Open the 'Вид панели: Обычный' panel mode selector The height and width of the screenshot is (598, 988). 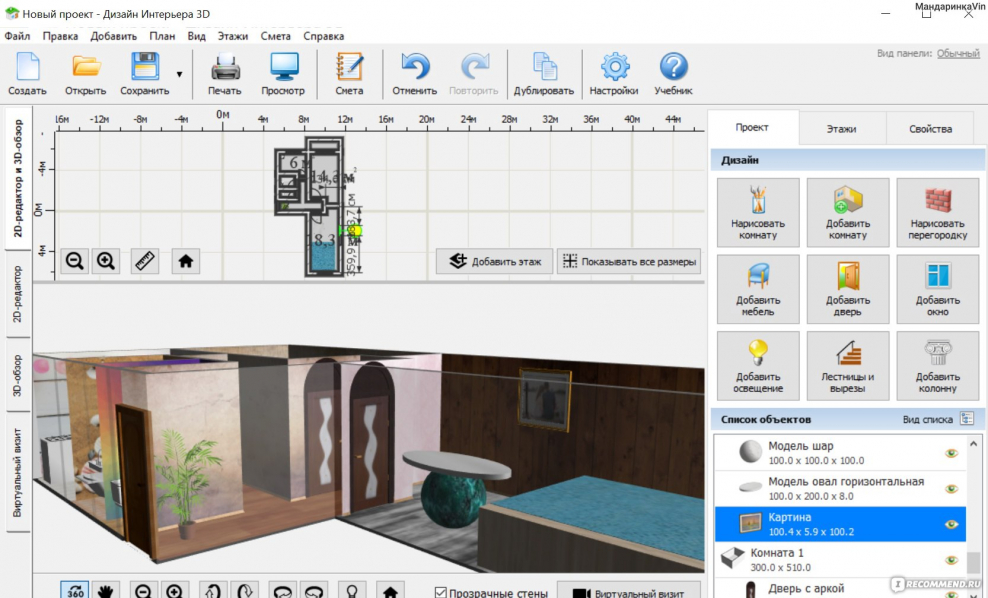coord(957,54)
